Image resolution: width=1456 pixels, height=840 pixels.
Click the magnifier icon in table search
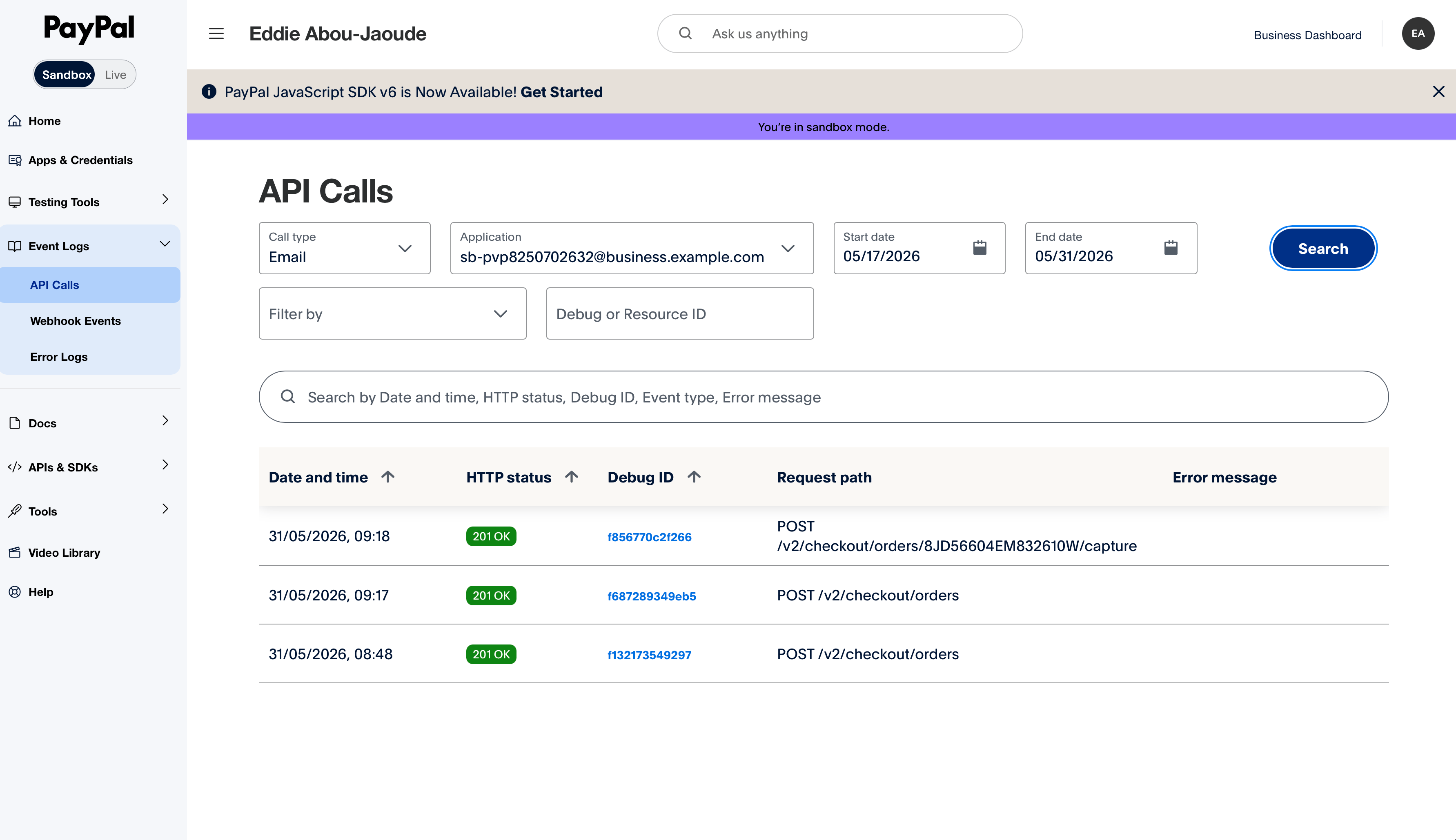288,396
